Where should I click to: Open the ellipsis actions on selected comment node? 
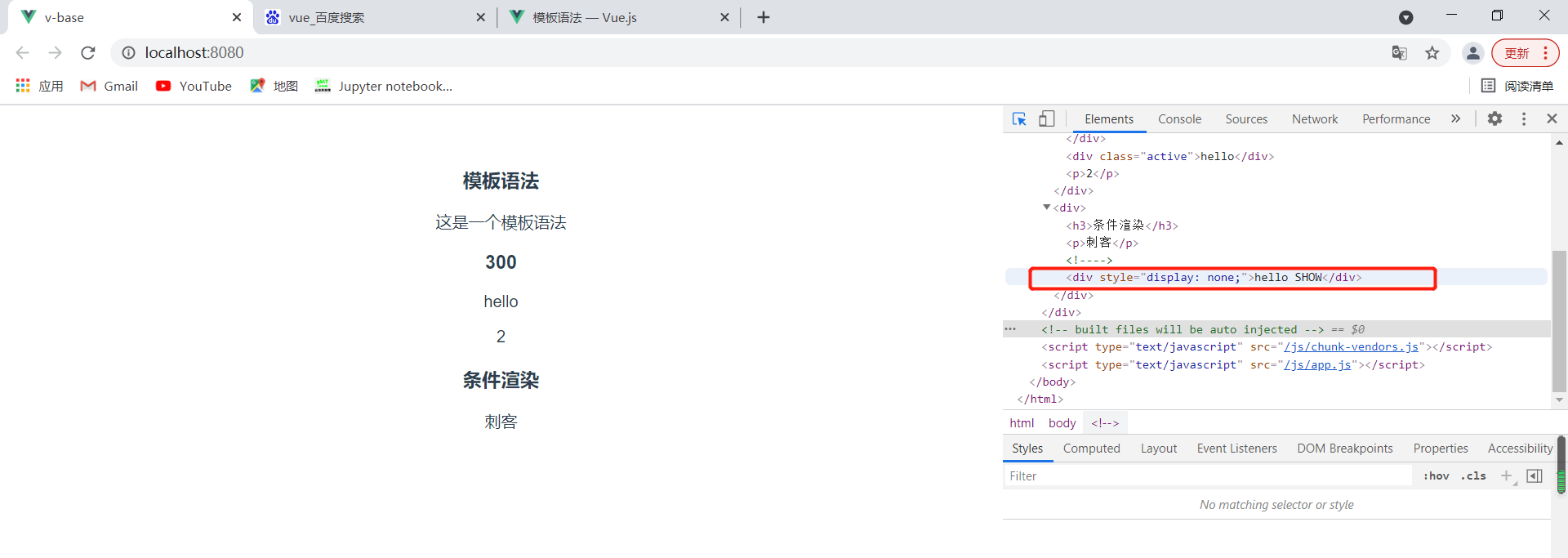coord(1010,329)
